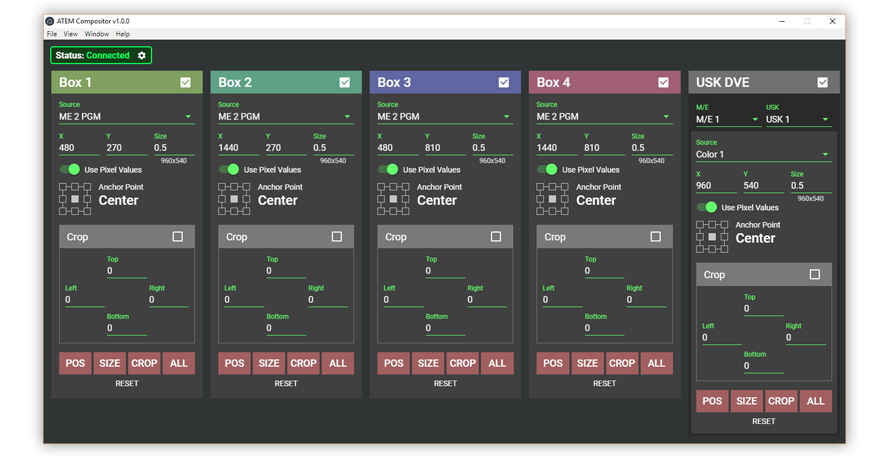Disable Box 2 enable checkbox

pyautogui.click(x=344, y=82)
